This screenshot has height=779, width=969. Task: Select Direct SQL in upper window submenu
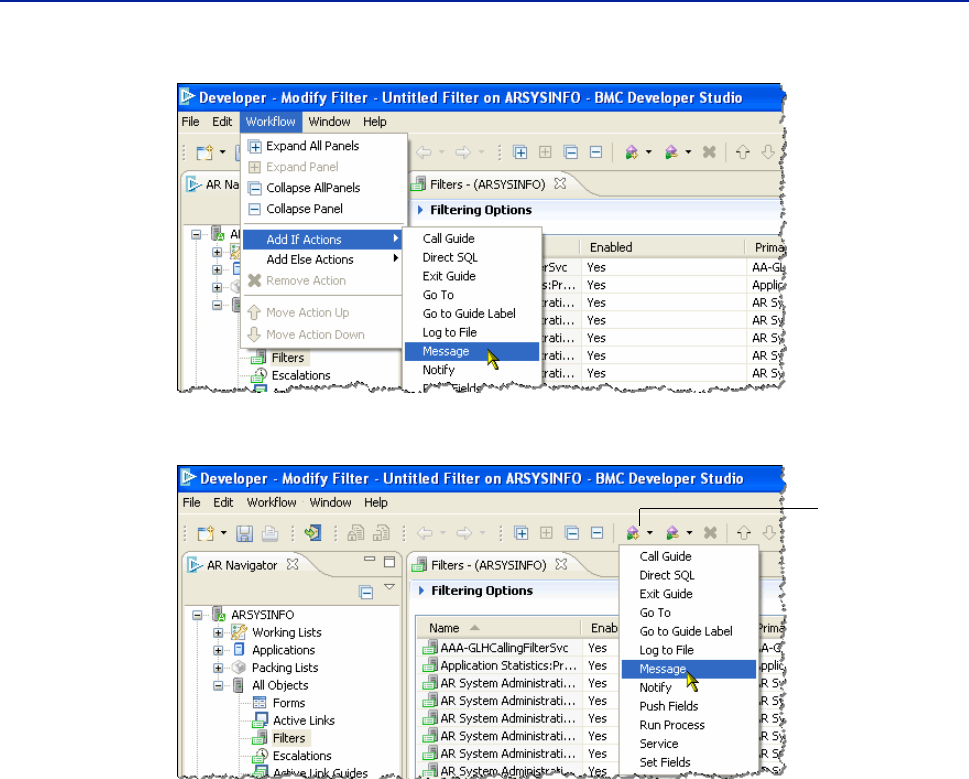tap(472, 258)
